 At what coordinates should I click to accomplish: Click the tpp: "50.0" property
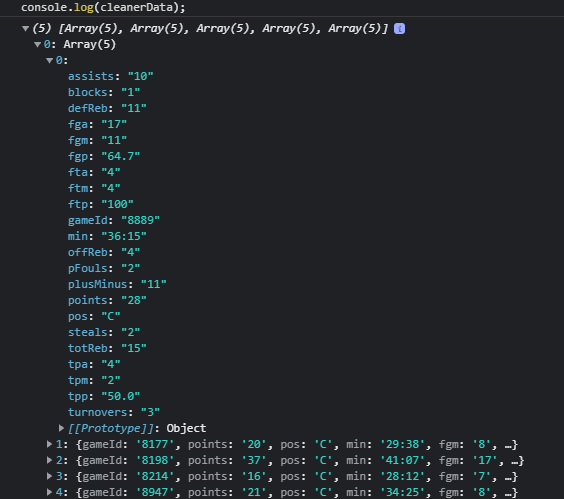click(x=104, y=396)
